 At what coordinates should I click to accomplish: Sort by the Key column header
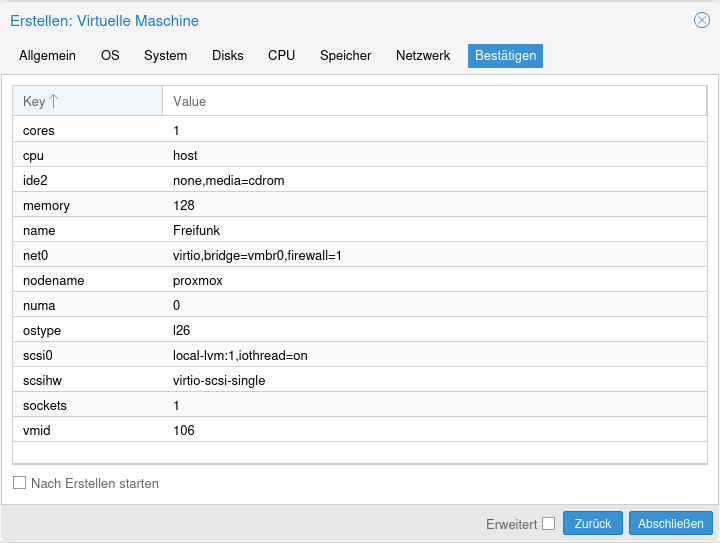[x=87, y=101]
